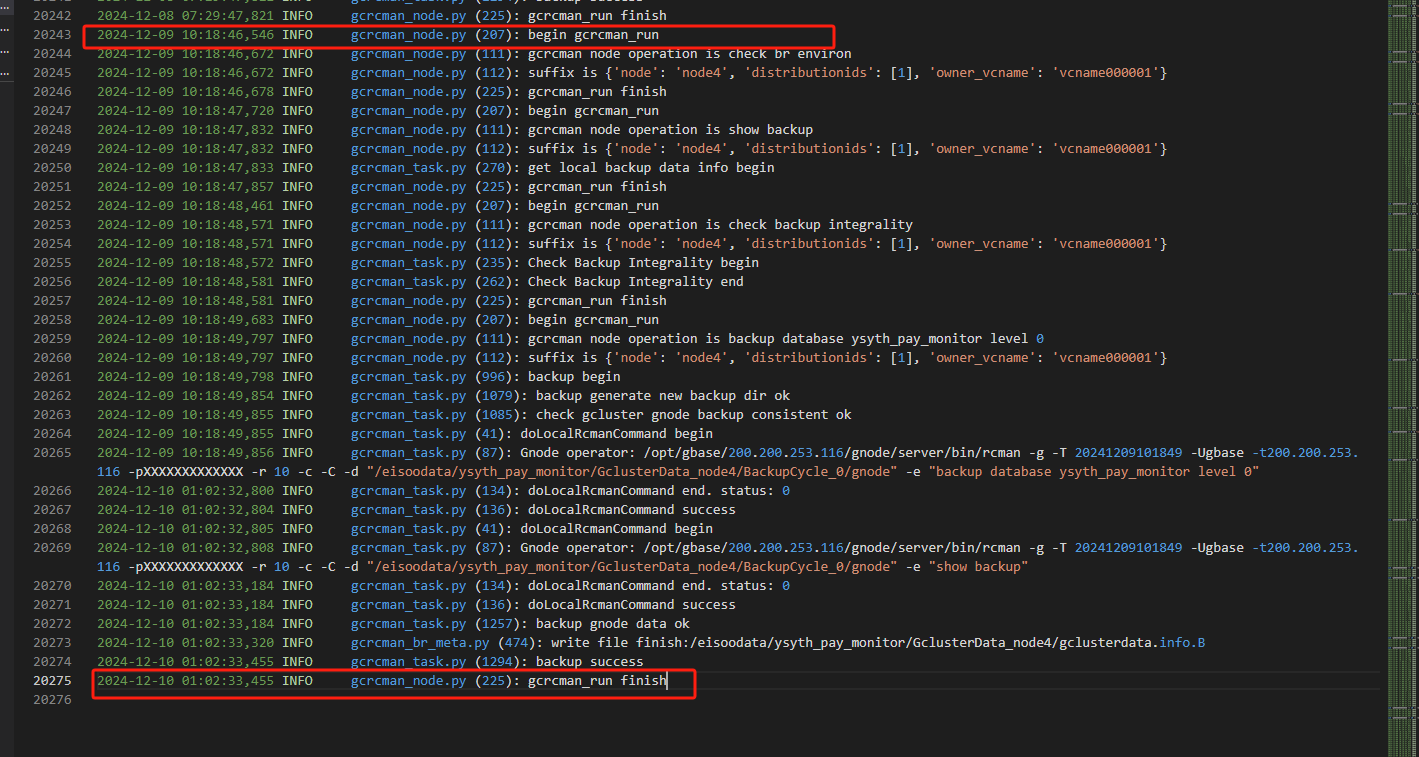Select the timestamp 10:18:49,856
This screenshot has width=1419, height=757.
229,453
